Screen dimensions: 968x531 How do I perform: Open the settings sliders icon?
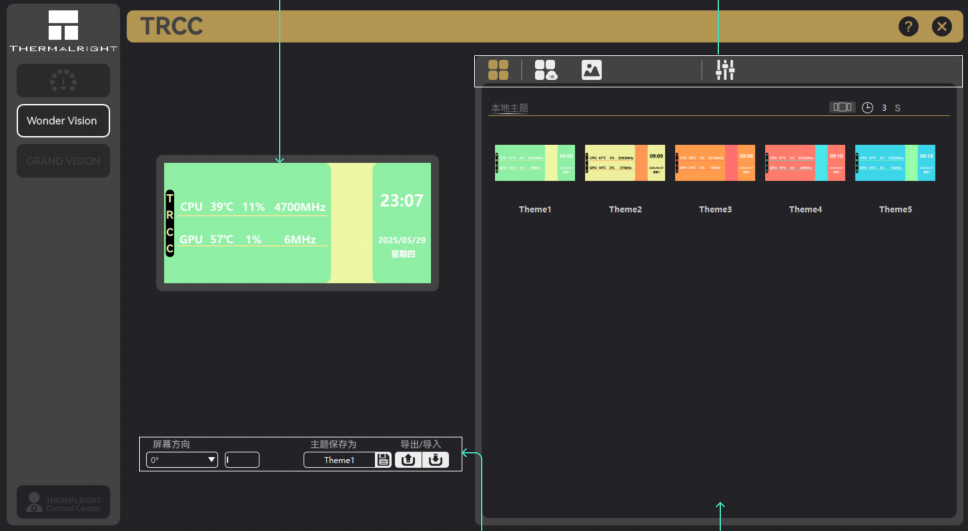point(725,70)
